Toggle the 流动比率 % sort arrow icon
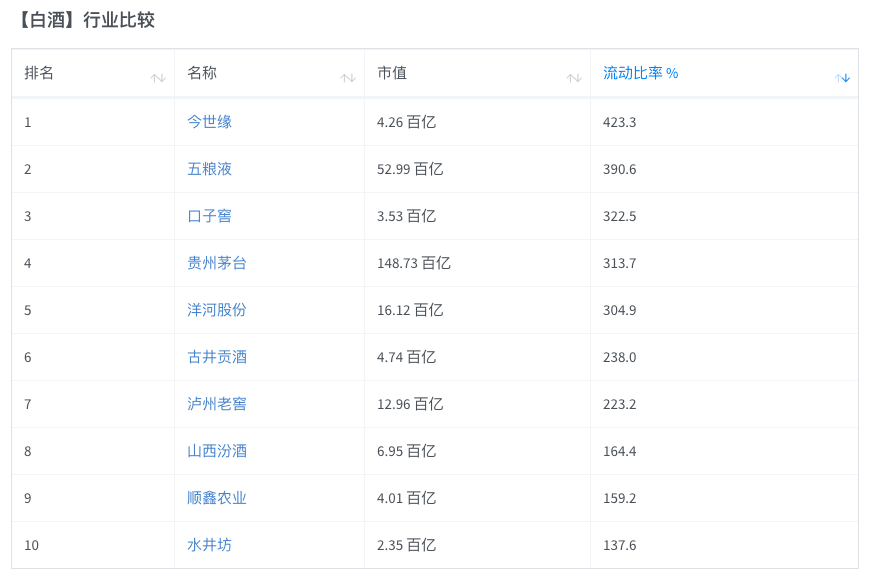The image size is (871, 580). pyautogui.click(x=842, y=78)
